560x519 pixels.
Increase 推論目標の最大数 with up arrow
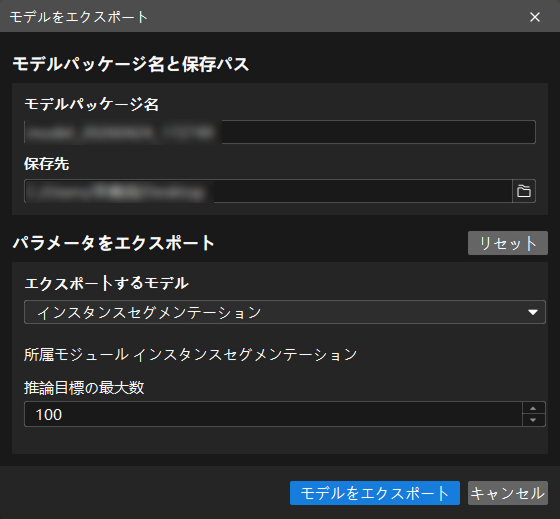click(533, 408)
